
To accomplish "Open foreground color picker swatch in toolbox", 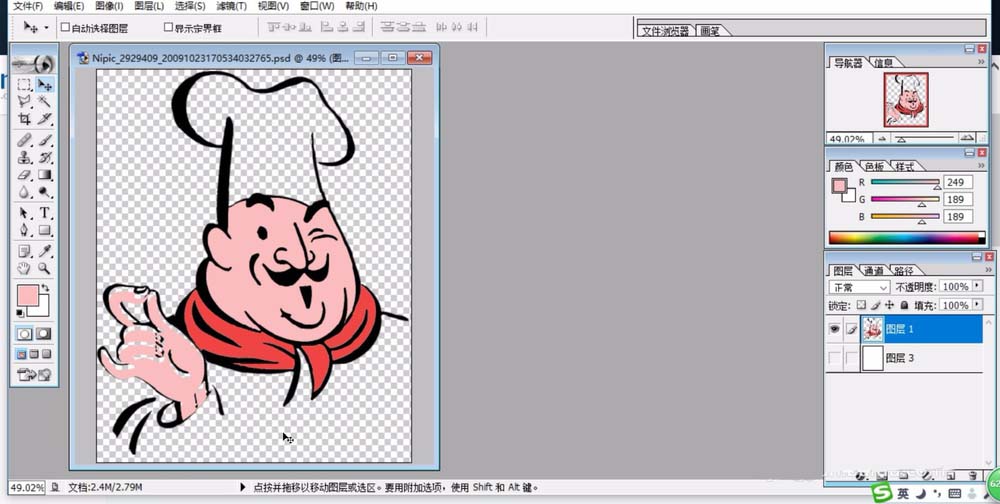I will 28,295.
